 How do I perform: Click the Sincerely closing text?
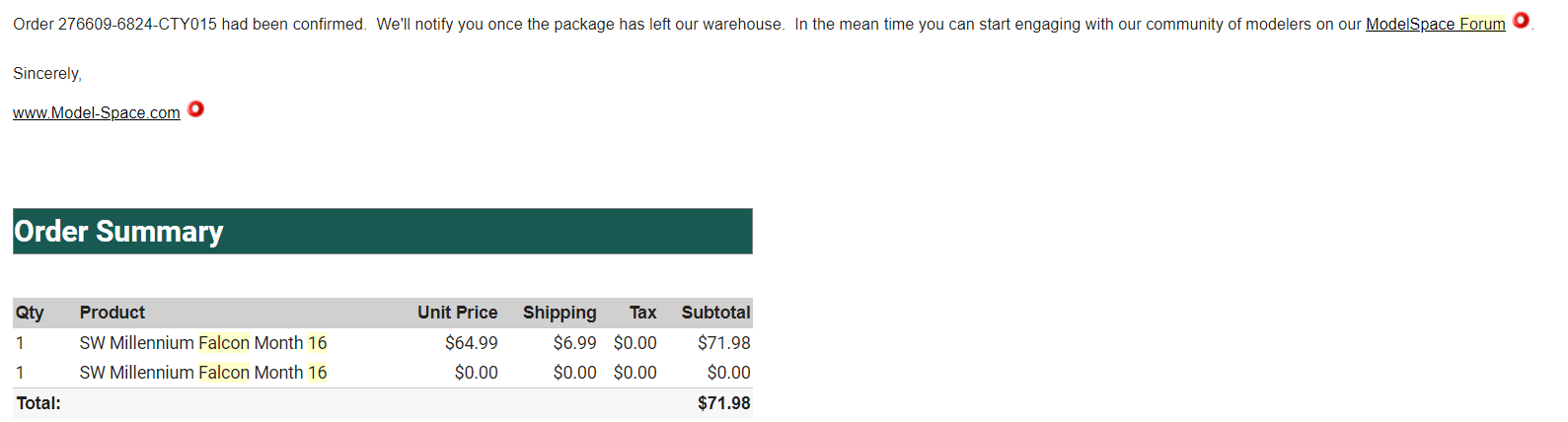(47, 74)
